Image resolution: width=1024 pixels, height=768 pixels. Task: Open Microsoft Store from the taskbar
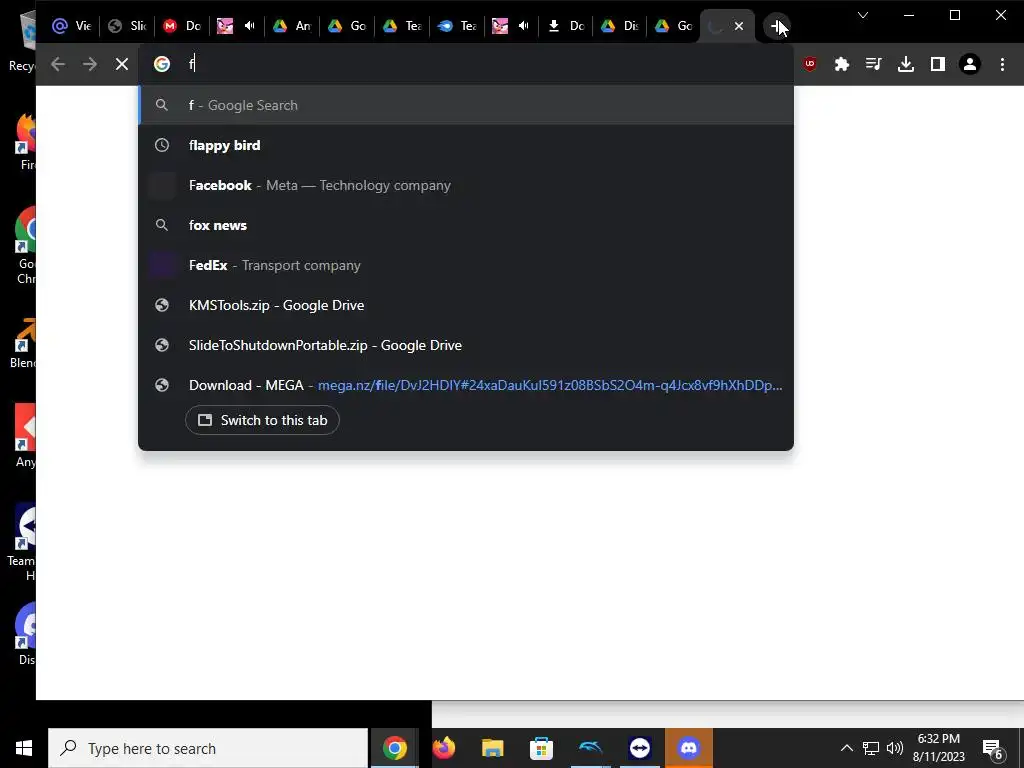[x=541, y=748]
